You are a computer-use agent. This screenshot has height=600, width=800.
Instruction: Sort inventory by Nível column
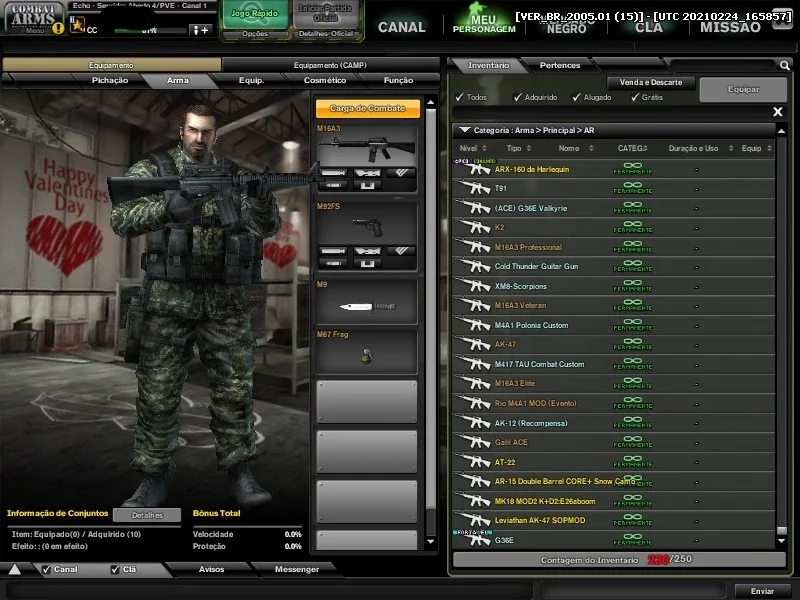click(473, 148)
